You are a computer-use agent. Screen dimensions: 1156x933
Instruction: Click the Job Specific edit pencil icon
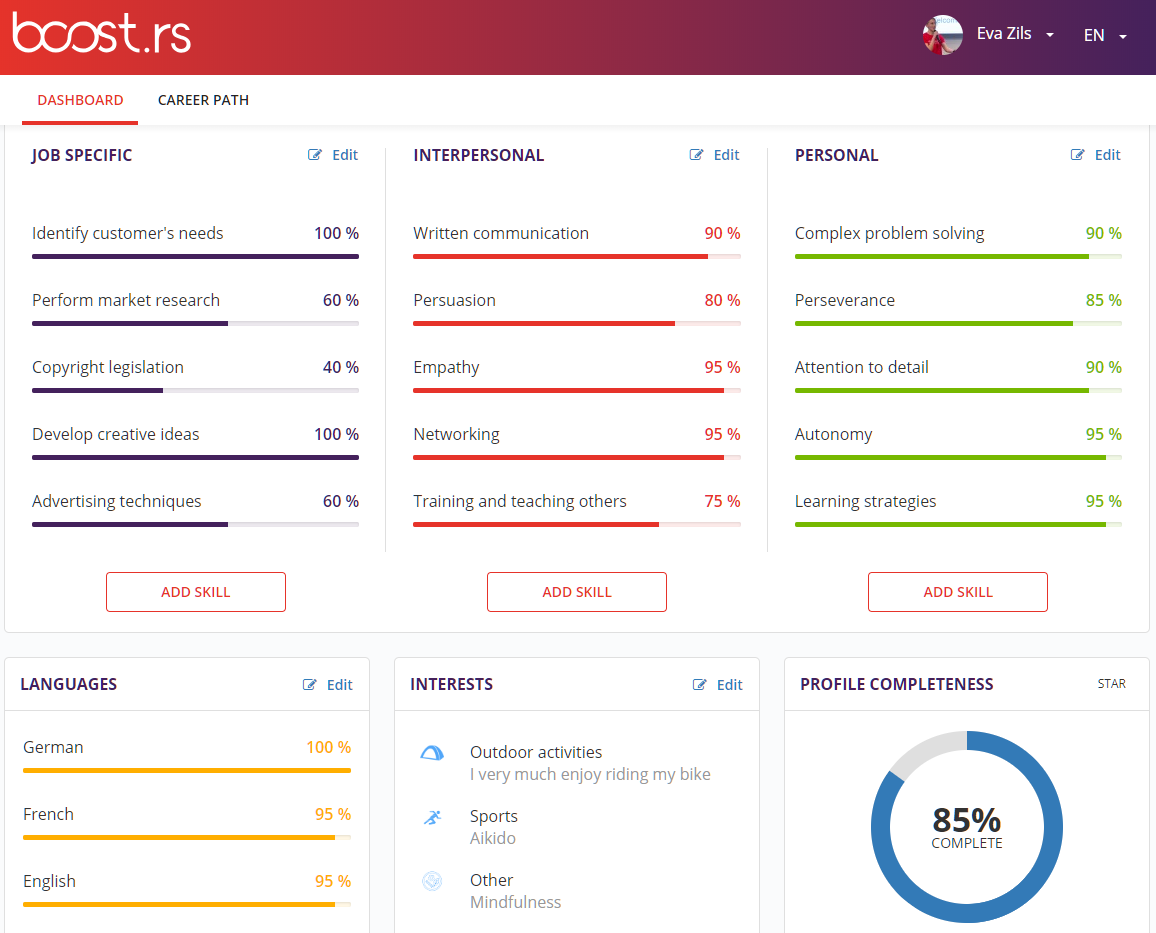(x=316, y=155)
